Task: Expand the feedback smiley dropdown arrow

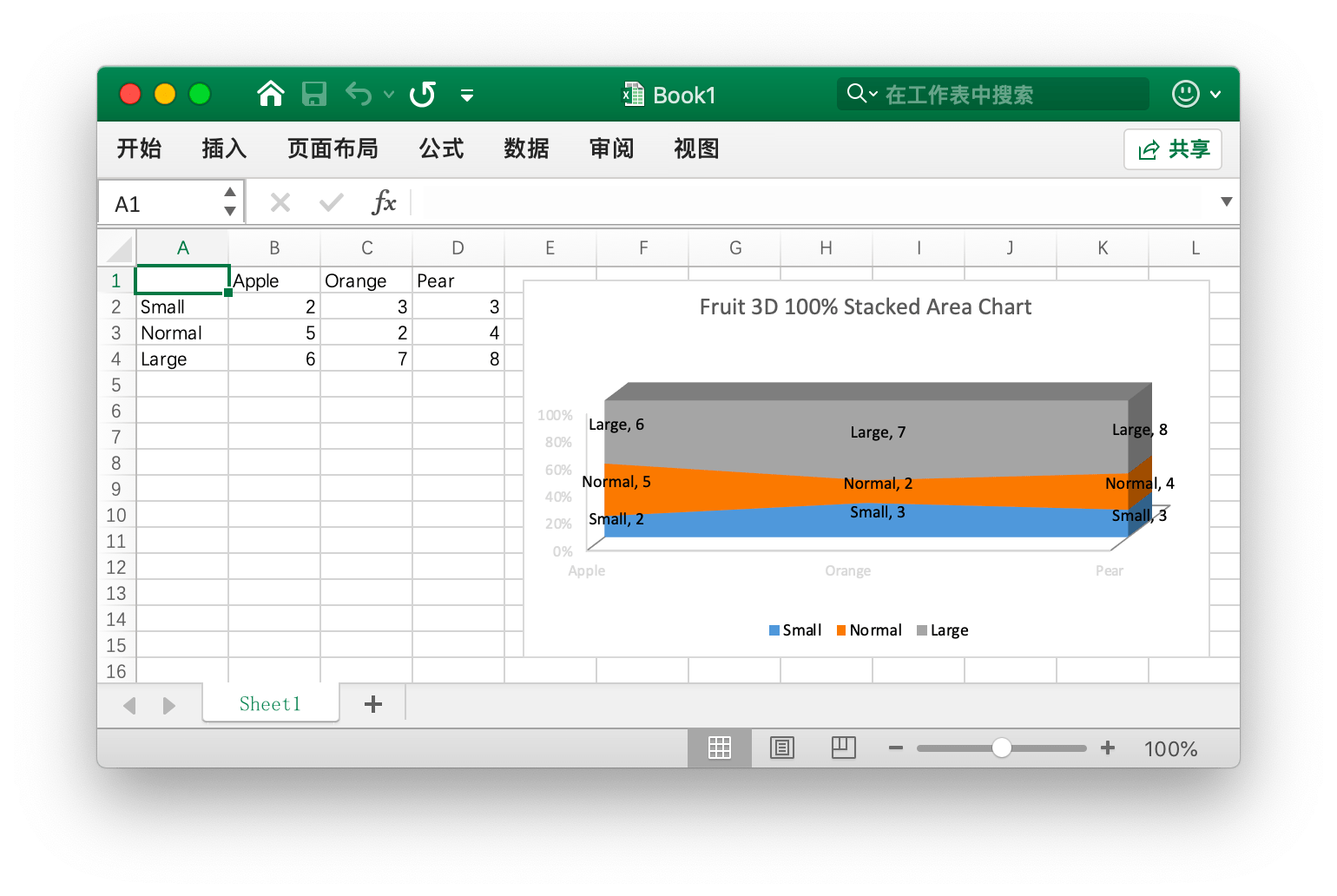Action: click(x=1215, y=95)
